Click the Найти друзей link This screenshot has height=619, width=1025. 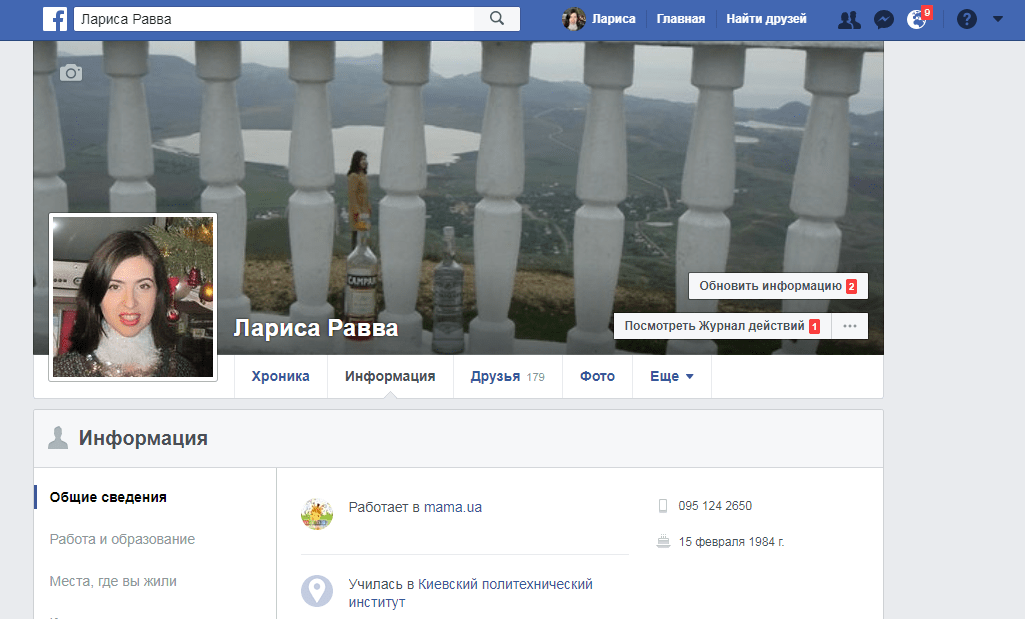click(x=766, y=19)
